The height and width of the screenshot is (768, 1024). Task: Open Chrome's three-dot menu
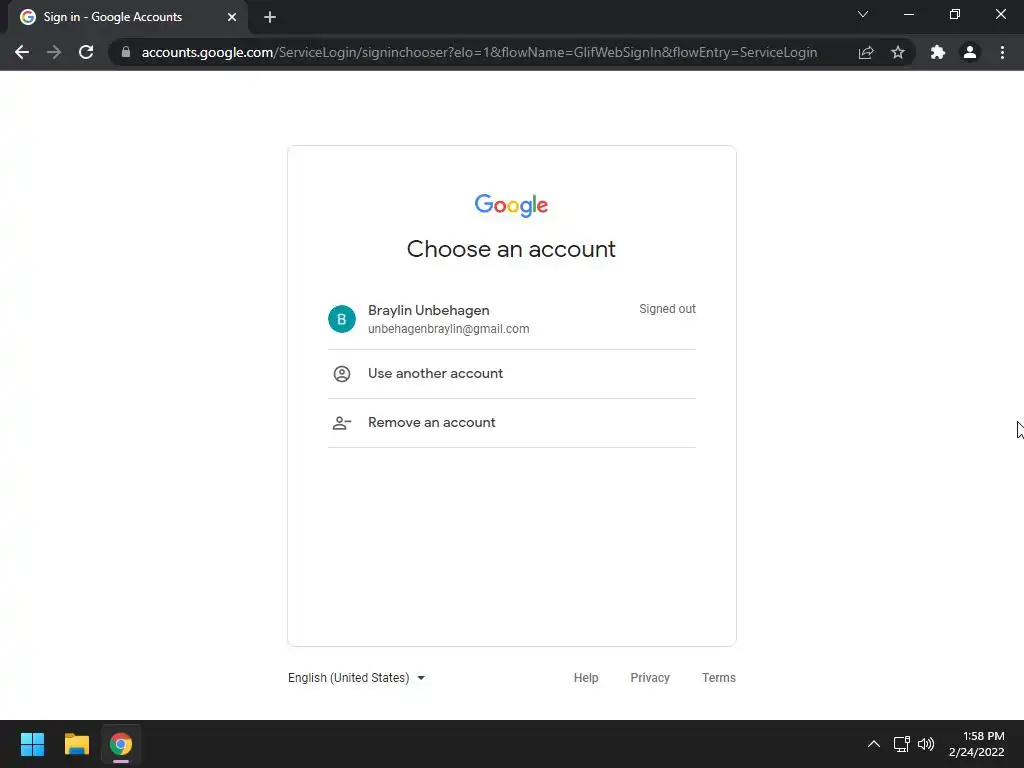click(1002, 52)
